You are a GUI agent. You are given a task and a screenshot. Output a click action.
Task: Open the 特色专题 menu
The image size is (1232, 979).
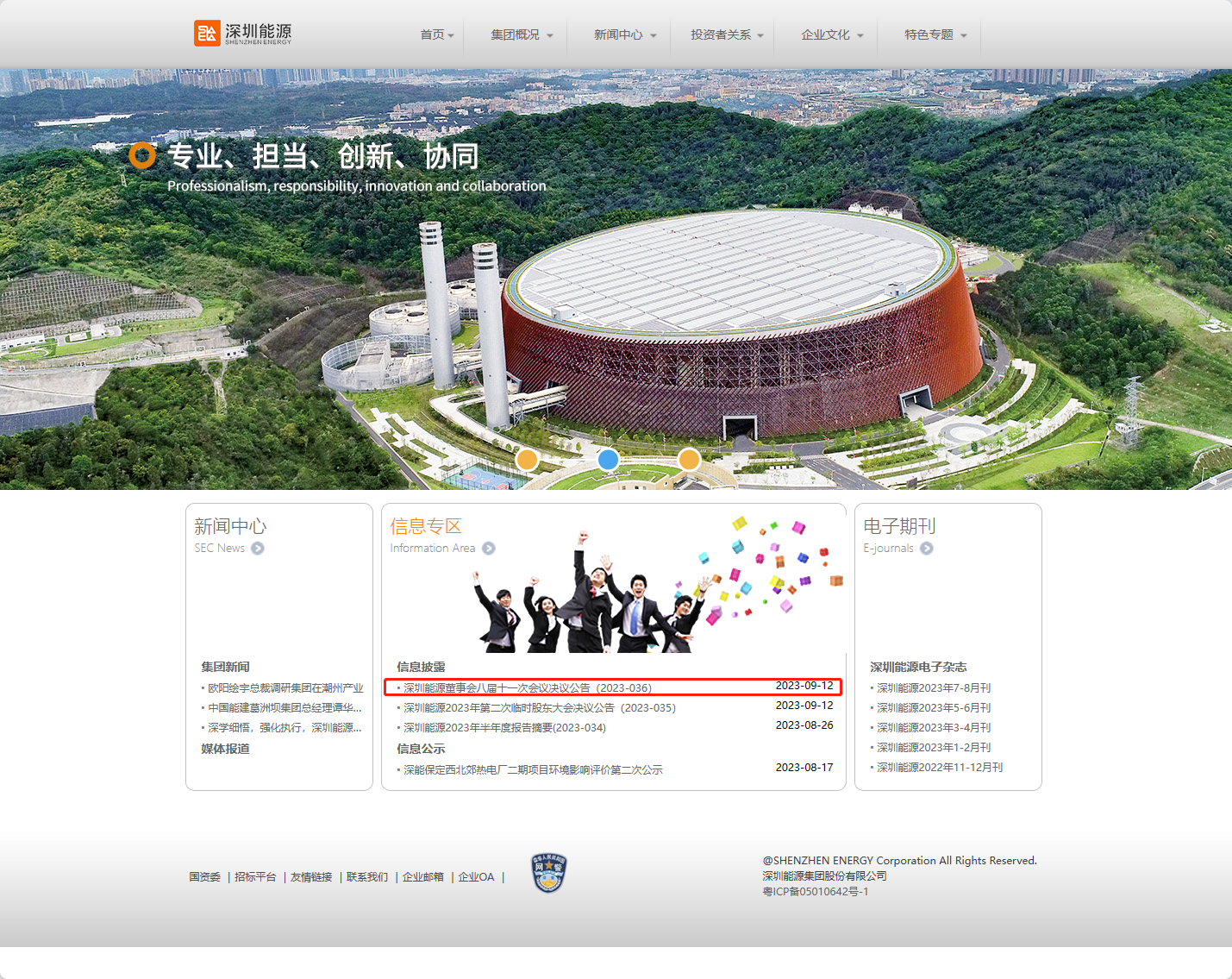929,35
